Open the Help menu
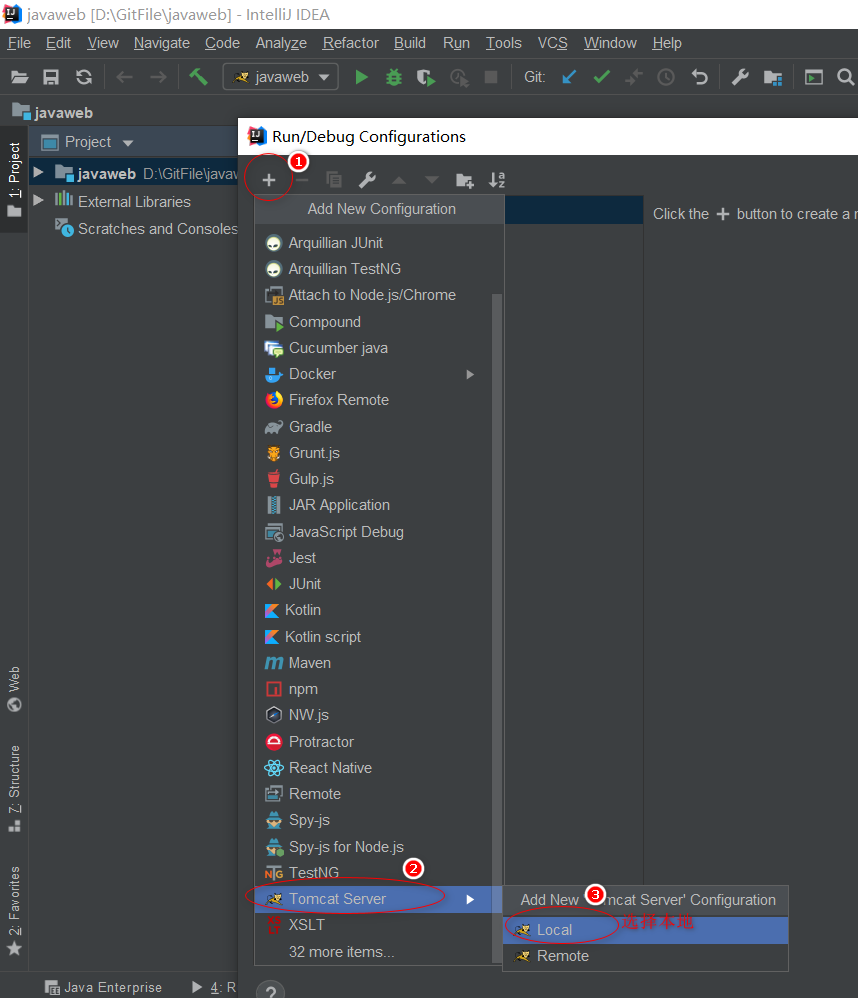858x998 pixels. 666,43
